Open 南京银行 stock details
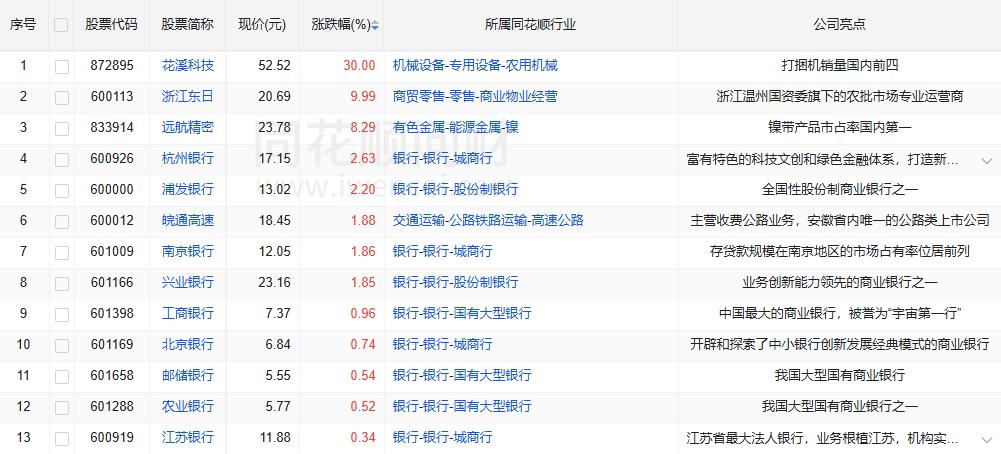1001x454 pixels. point(188,252)
